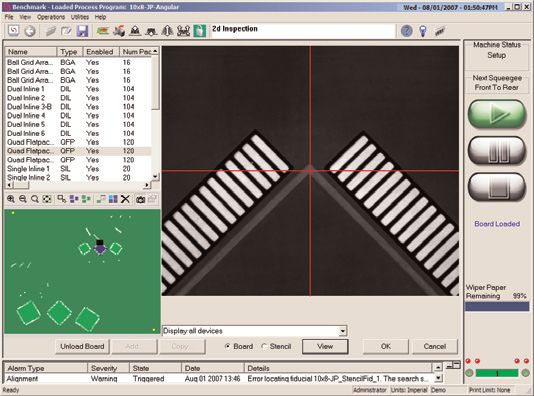
Task: Open the Display all devices dropdown
Action: tap(342, 331)
